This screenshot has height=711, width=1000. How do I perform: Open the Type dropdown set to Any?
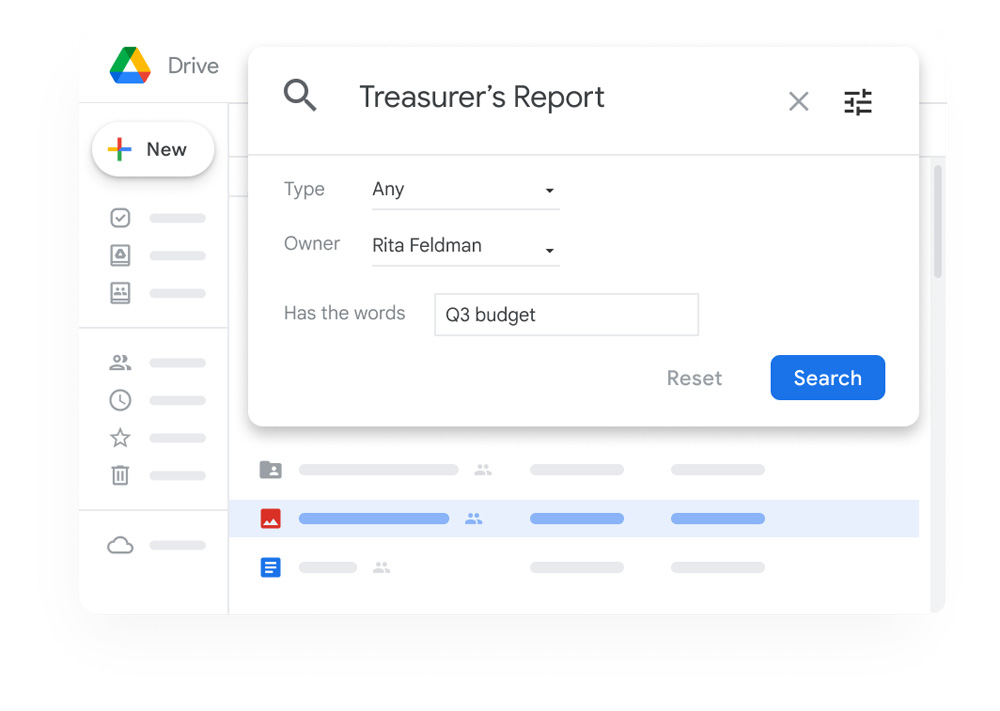click(465, 190)
